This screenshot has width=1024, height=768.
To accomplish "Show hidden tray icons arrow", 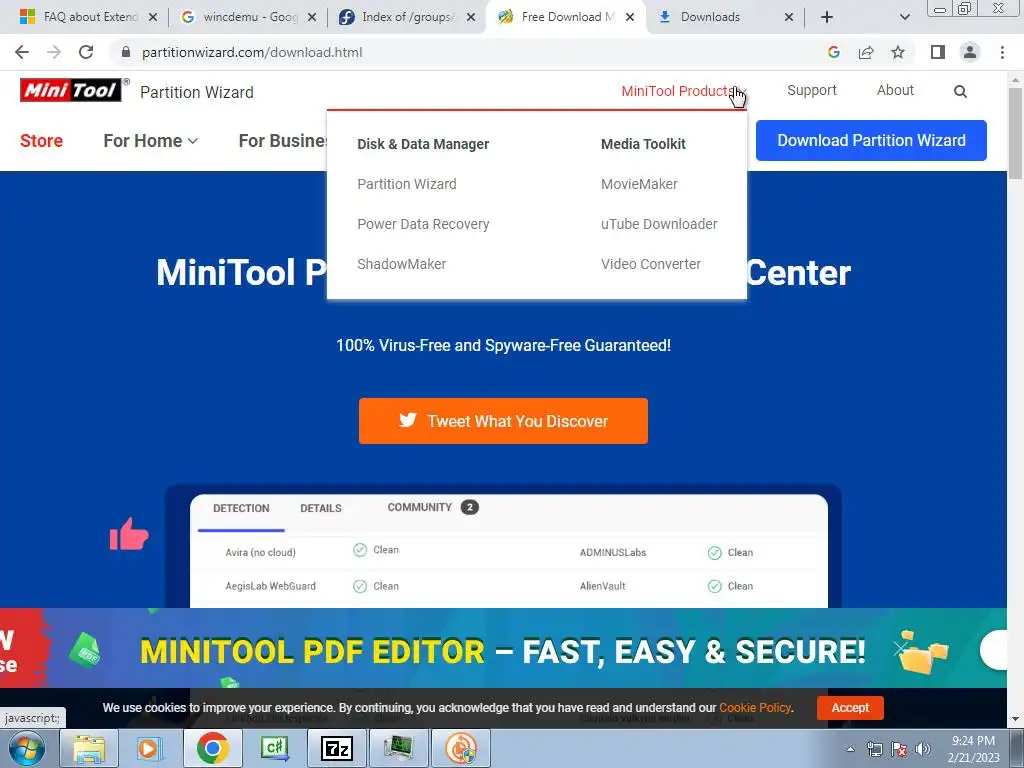I will pos(850,749).
